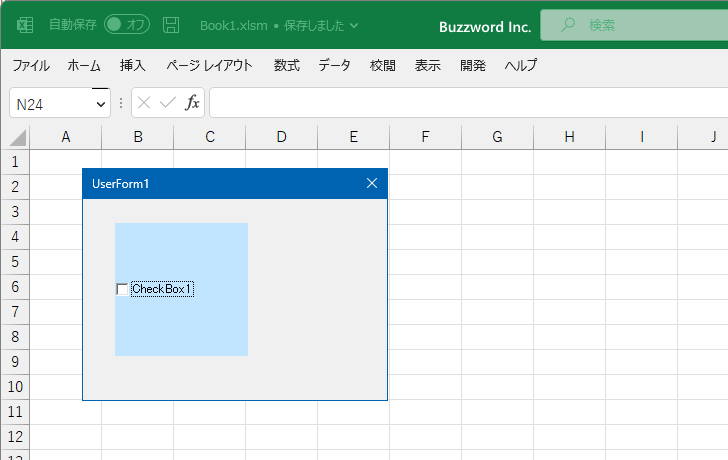This screenshot has height=460, width=728.
Task: Click the search magnifier icon
Action: tap(568, 25)
